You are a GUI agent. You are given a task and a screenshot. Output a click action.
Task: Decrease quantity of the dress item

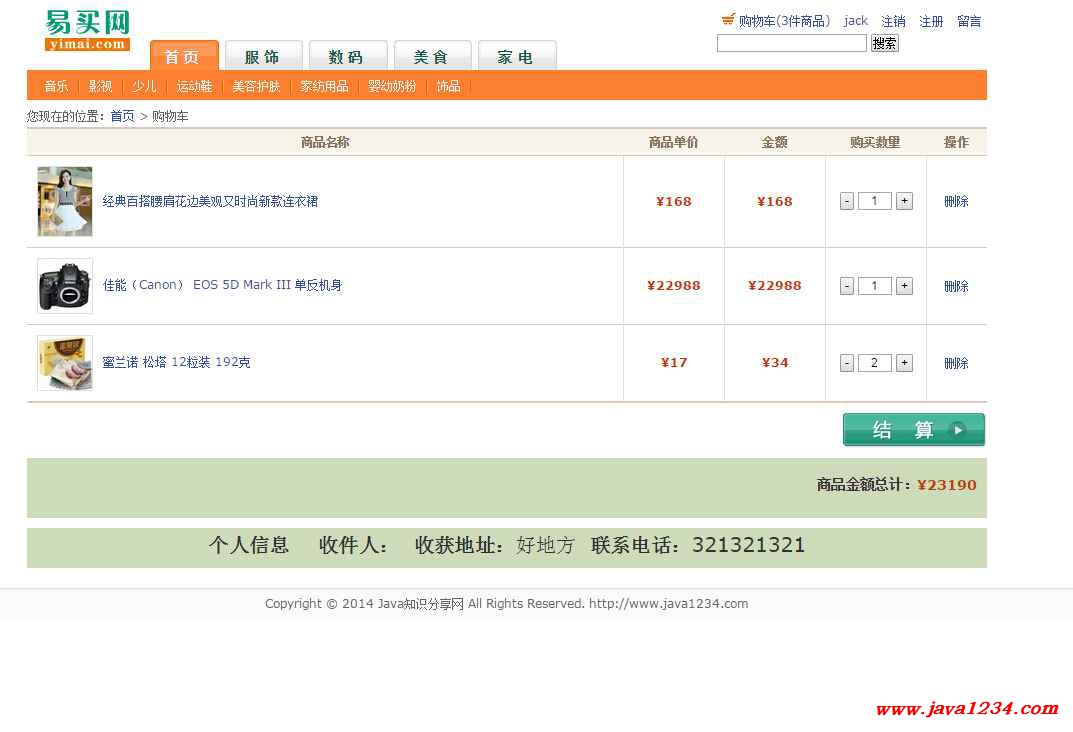(847, 201)
